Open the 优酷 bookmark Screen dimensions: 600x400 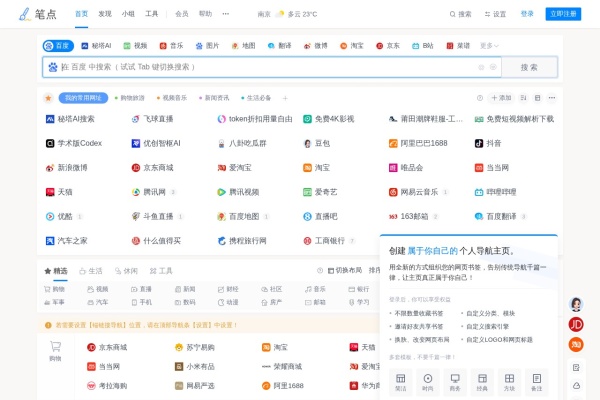pyautogui.click(x=59, y=217)
